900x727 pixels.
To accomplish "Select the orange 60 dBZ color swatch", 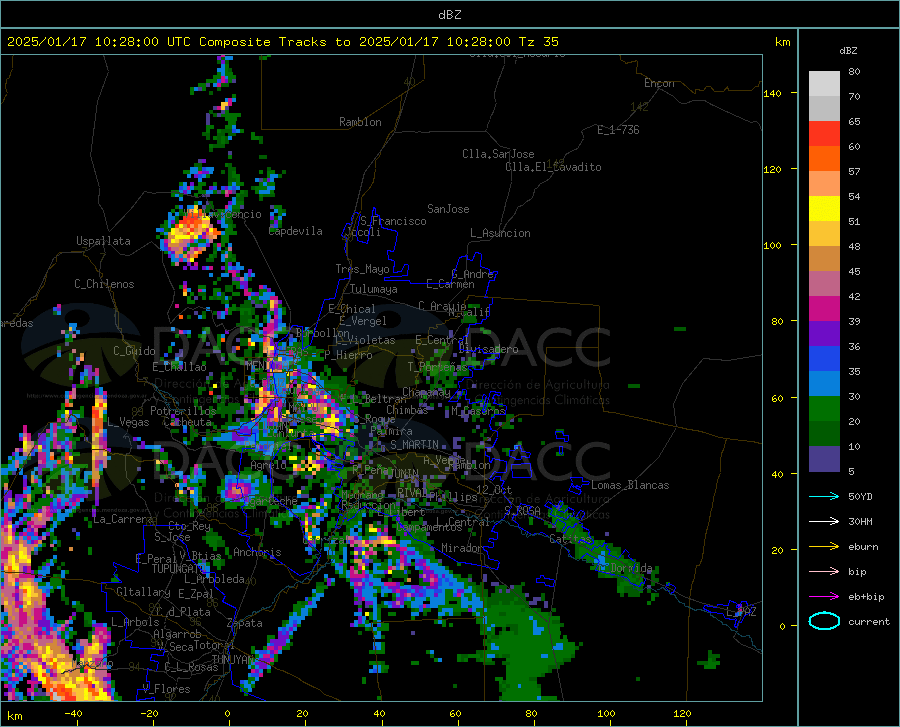I will [824, 159].
